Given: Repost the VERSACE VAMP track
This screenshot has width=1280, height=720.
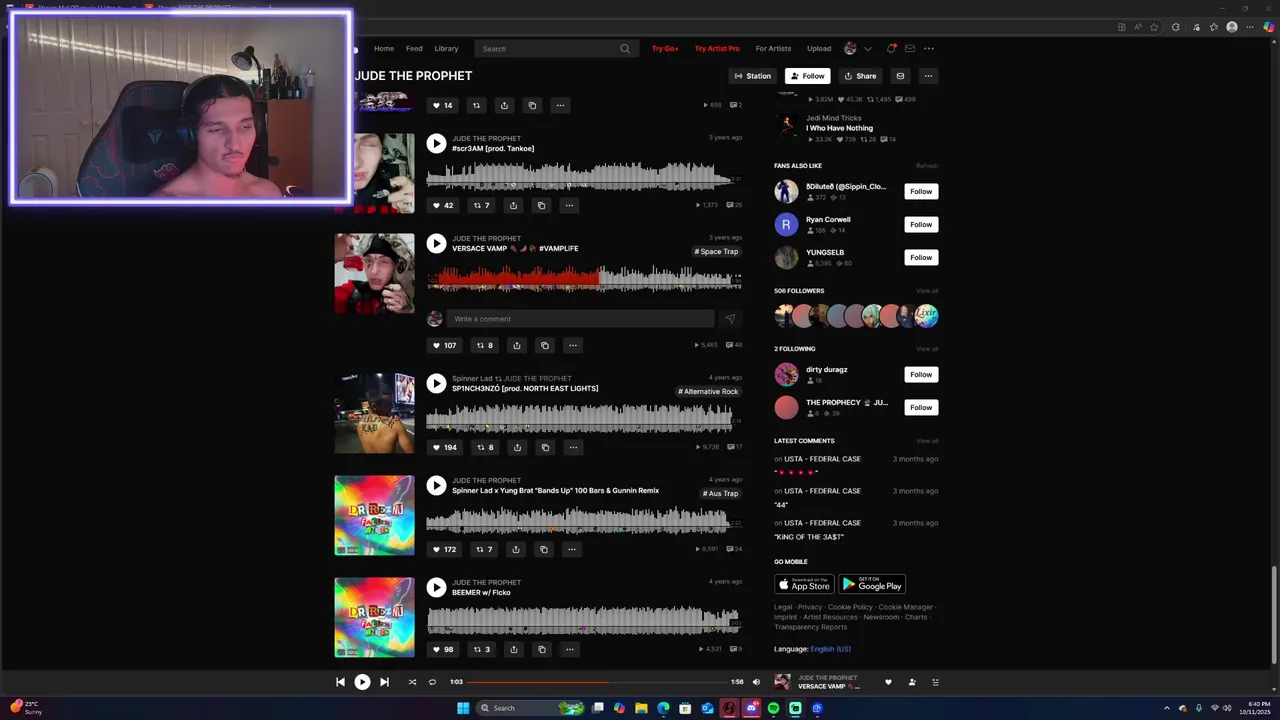Looking at the screenshot, I should 484,345.
